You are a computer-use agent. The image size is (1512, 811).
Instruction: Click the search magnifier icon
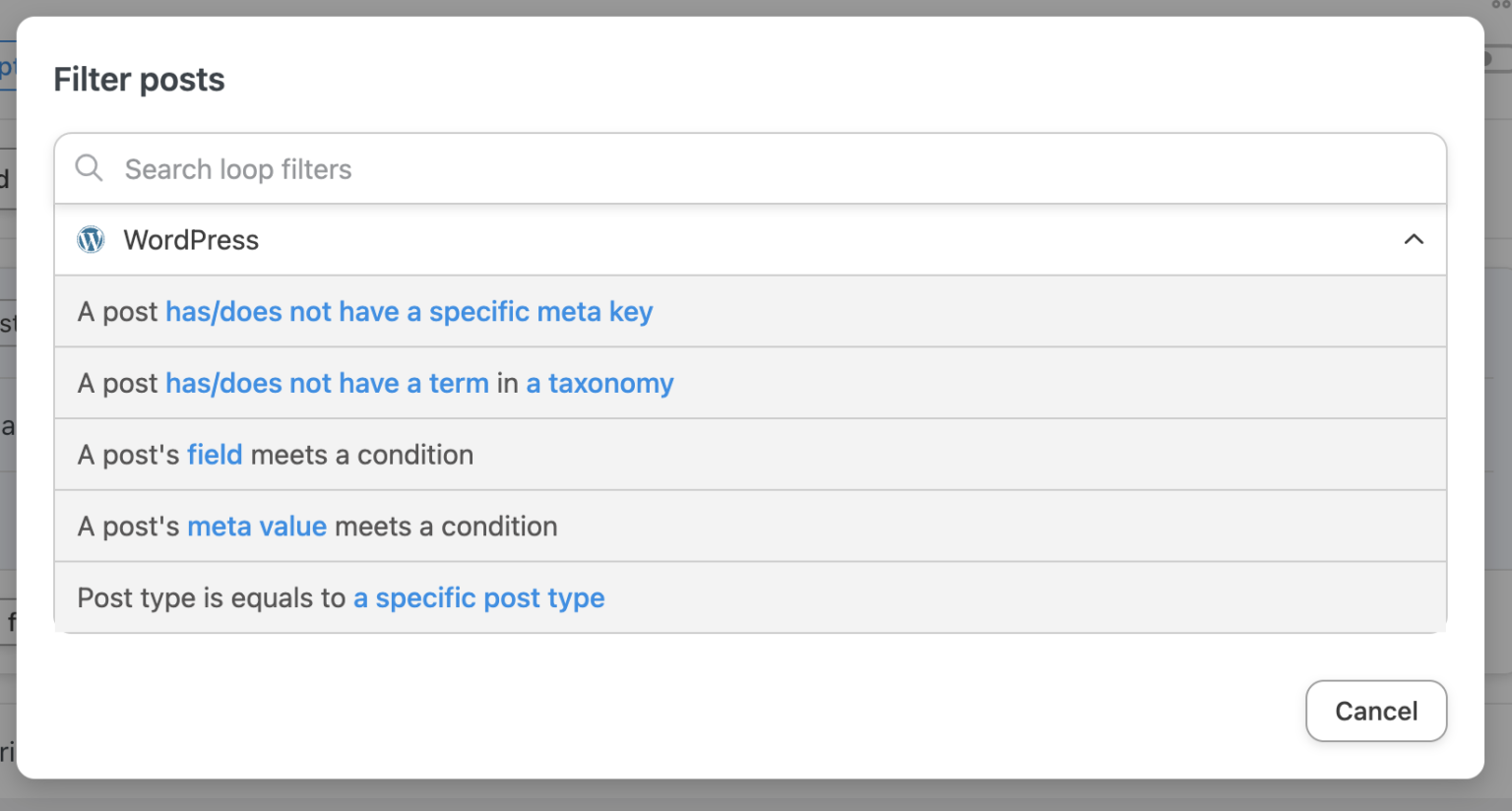click(x=89, y=168)
